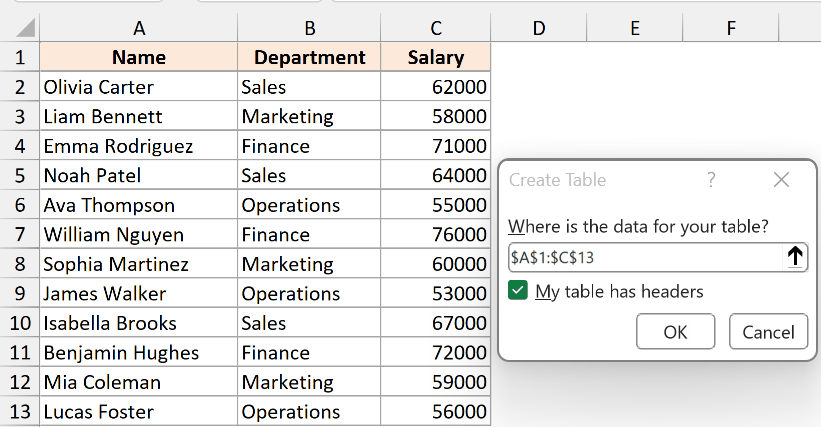821x427 pixels.
Task: Select row 8 header
Action: (20, 264)
